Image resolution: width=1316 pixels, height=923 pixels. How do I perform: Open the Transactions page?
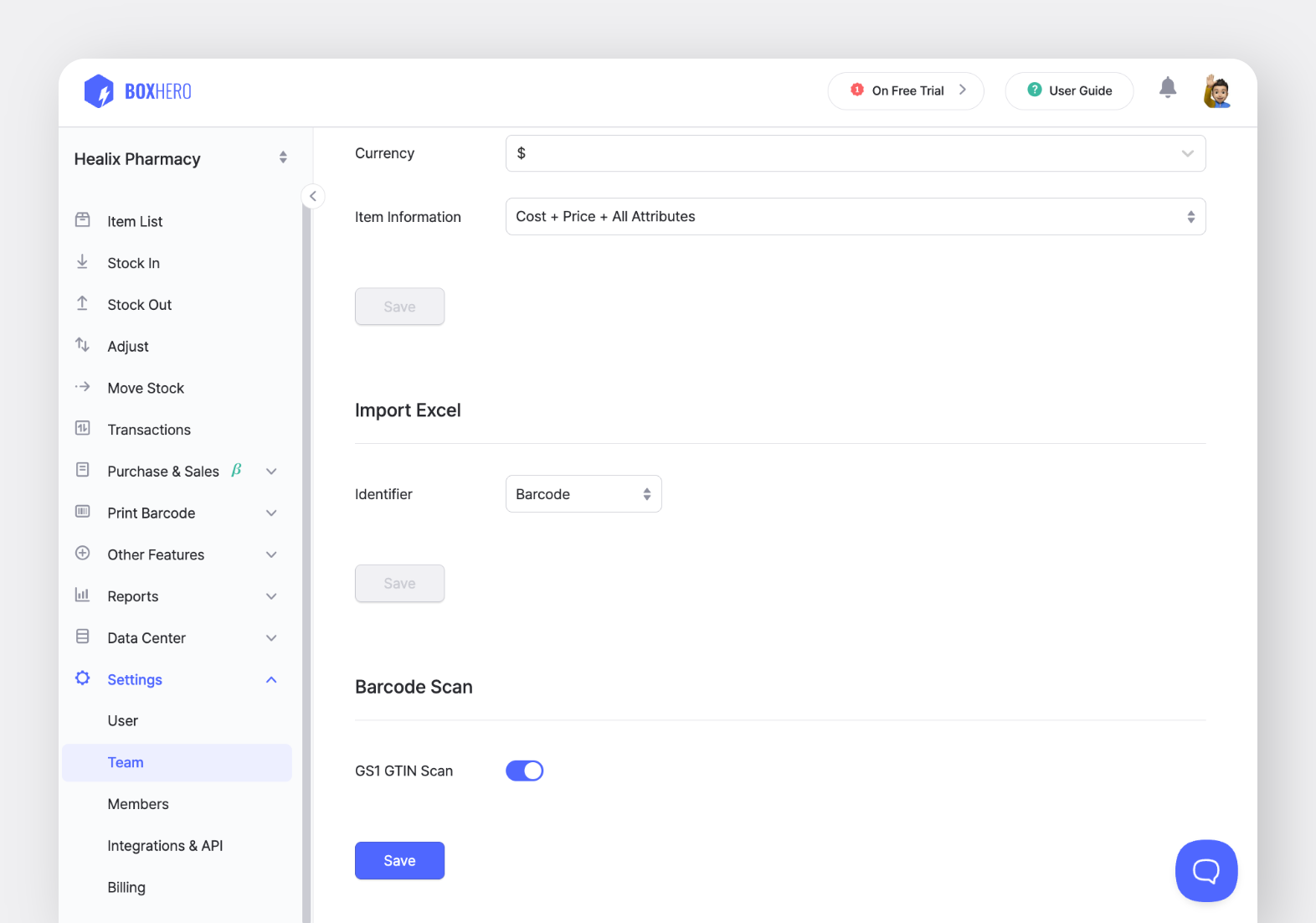coord(149,430)
